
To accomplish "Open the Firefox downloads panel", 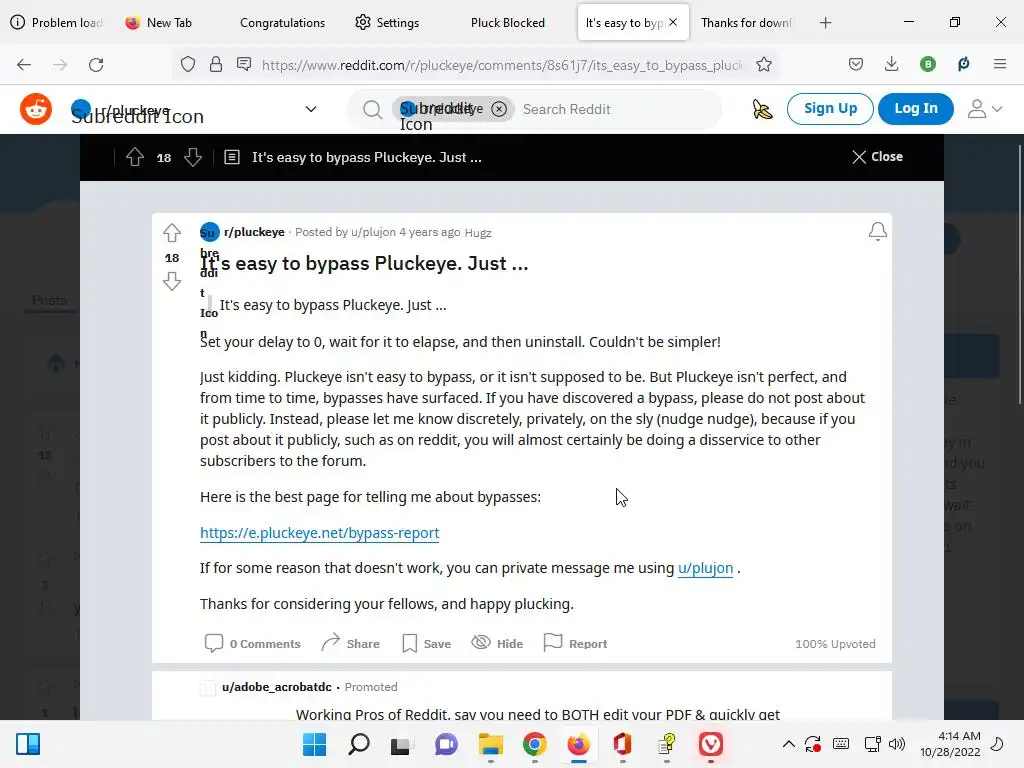I will (x=891, y=64).
